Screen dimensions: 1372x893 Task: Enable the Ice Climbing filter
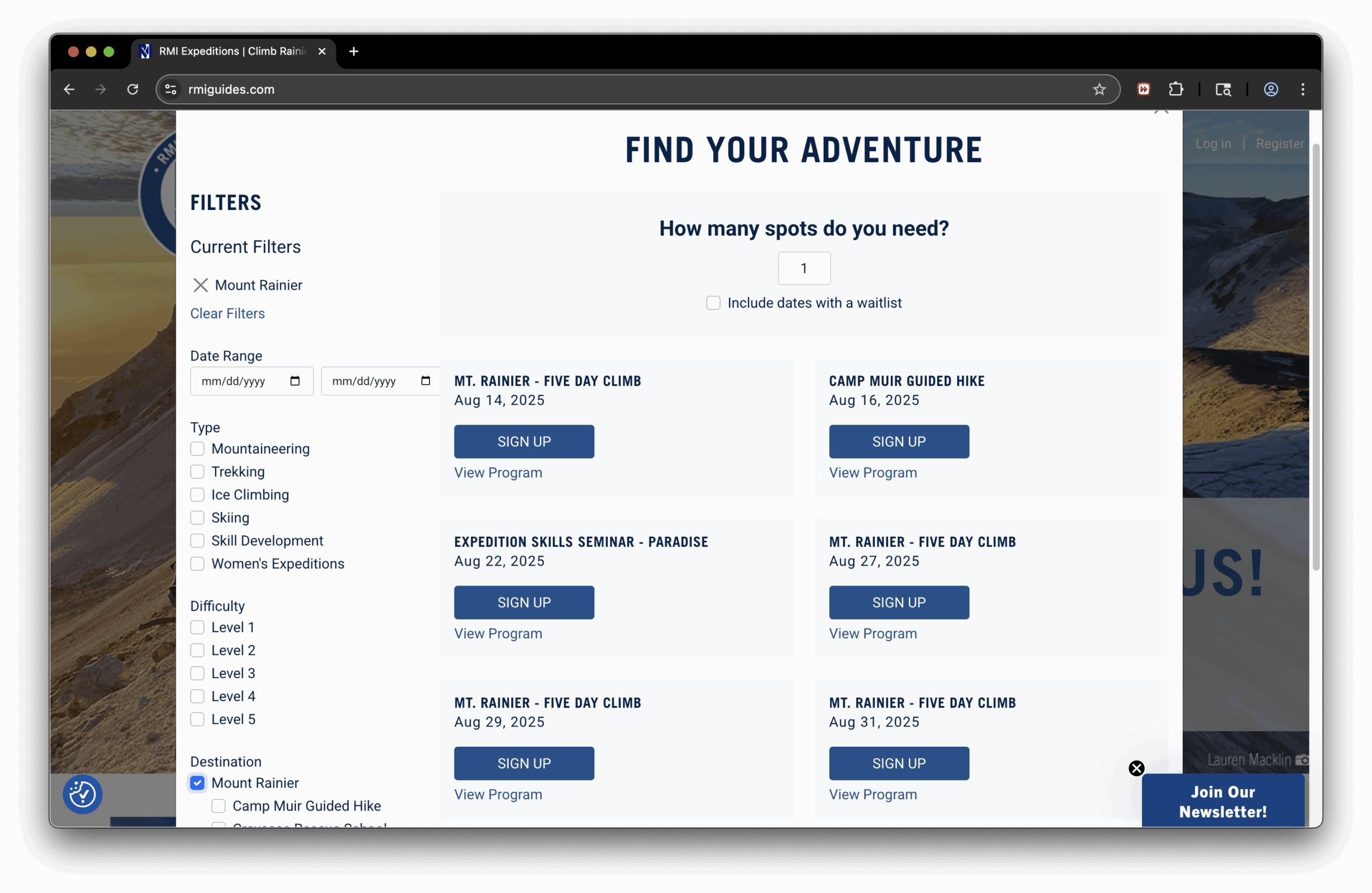(x=197, y=495)
